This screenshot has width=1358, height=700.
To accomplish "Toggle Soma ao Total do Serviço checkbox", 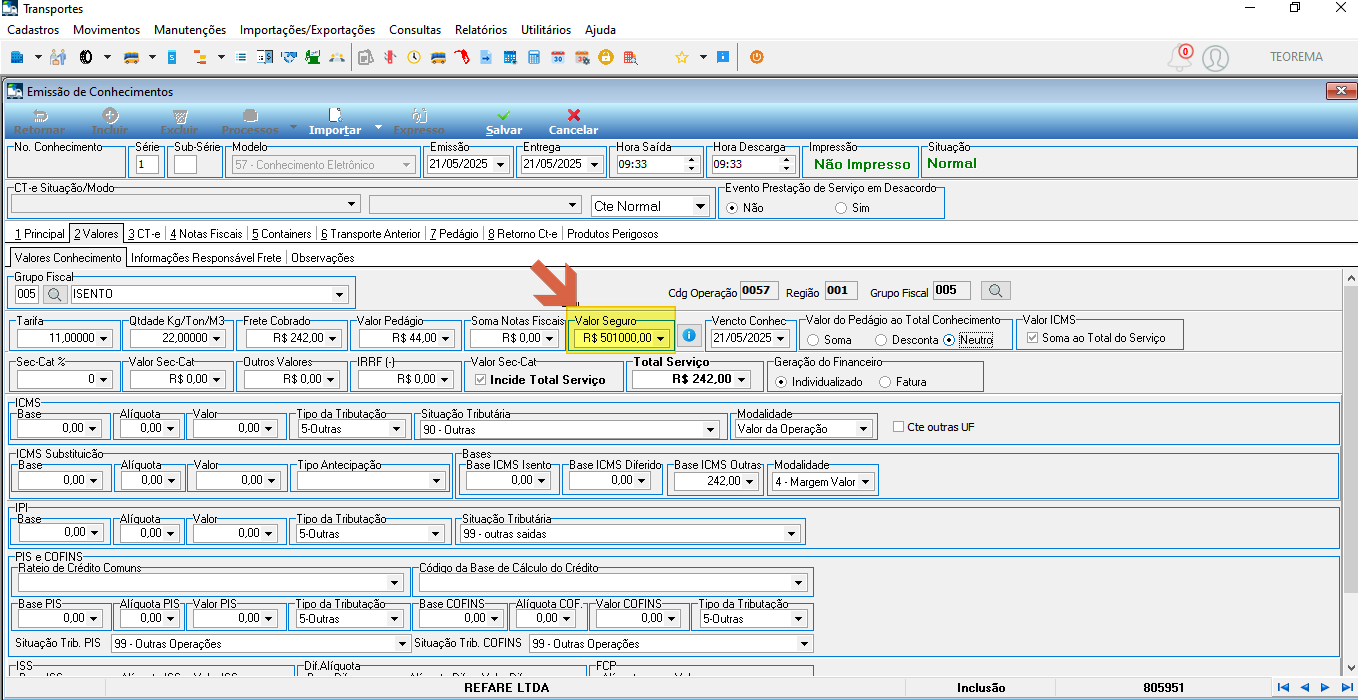I will [1033, 338].
